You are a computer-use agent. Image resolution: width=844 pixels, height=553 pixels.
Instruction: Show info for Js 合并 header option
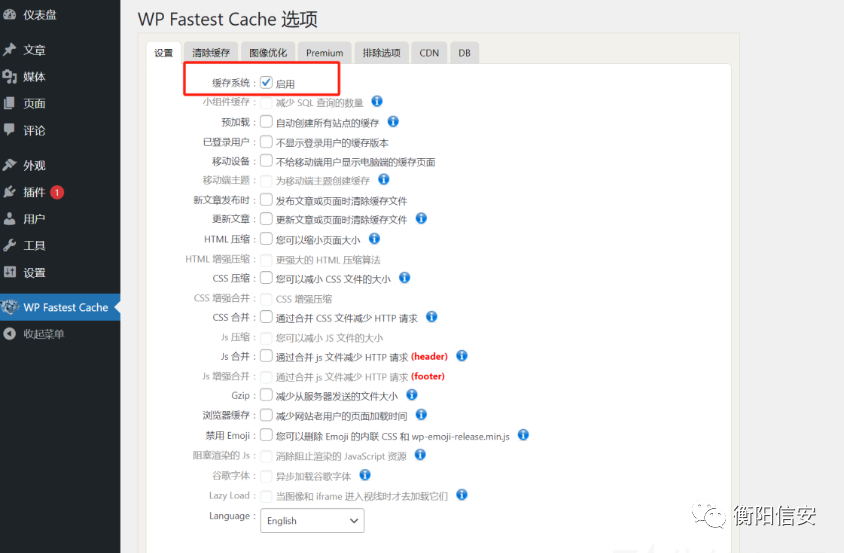(x=461, y=356)
